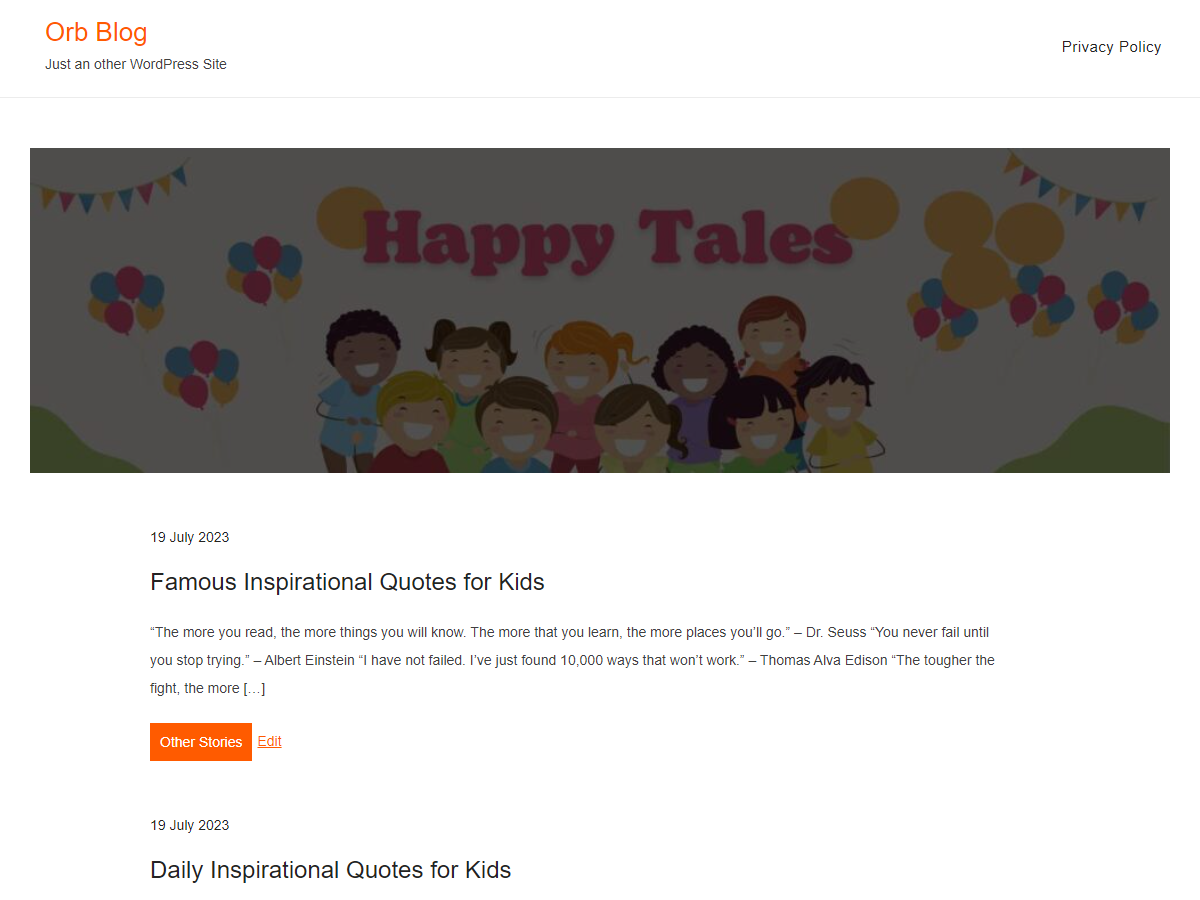Open the Orb Blog site title link
Viewport: 1200px width, 900px height.
[x=96, y=32]
